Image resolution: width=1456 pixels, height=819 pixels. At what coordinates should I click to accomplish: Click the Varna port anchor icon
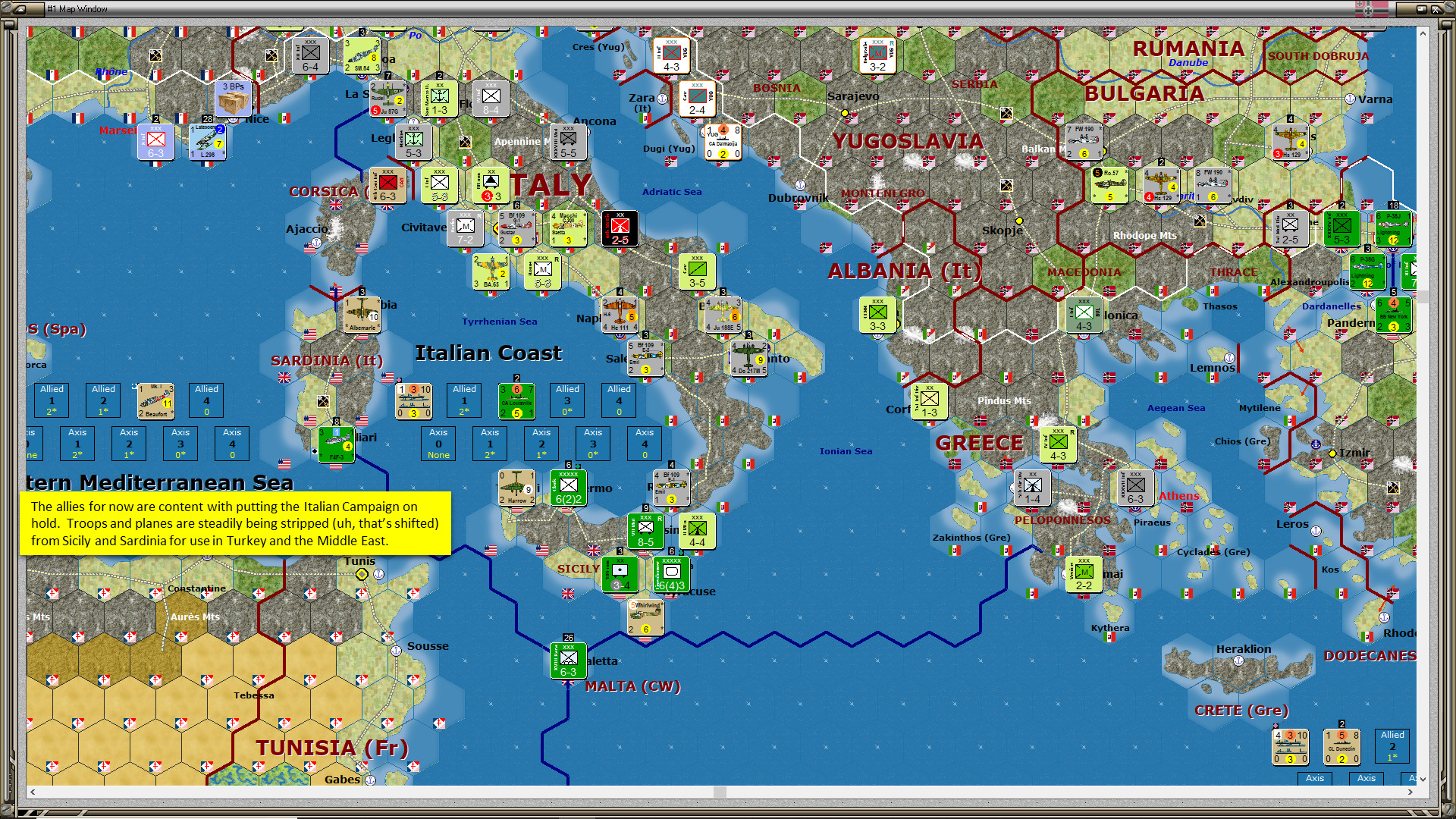1350,99
